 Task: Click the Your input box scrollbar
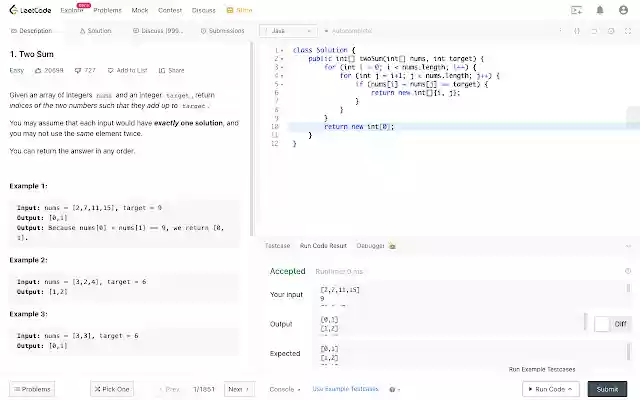click(x=628, y=288)
